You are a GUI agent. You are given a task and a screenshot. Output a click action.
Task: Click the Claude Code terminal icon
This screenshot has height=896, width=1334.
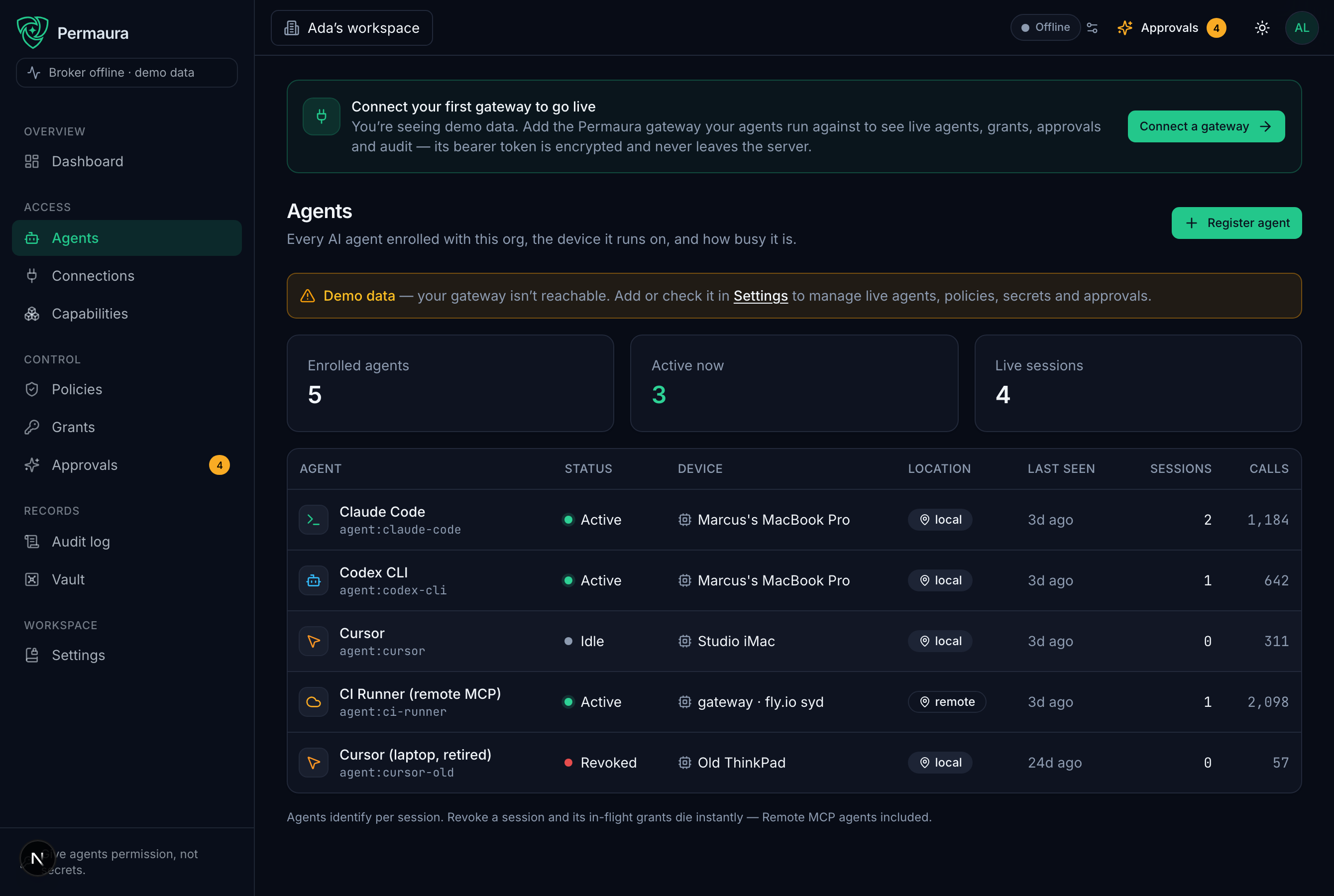(314, 520)
